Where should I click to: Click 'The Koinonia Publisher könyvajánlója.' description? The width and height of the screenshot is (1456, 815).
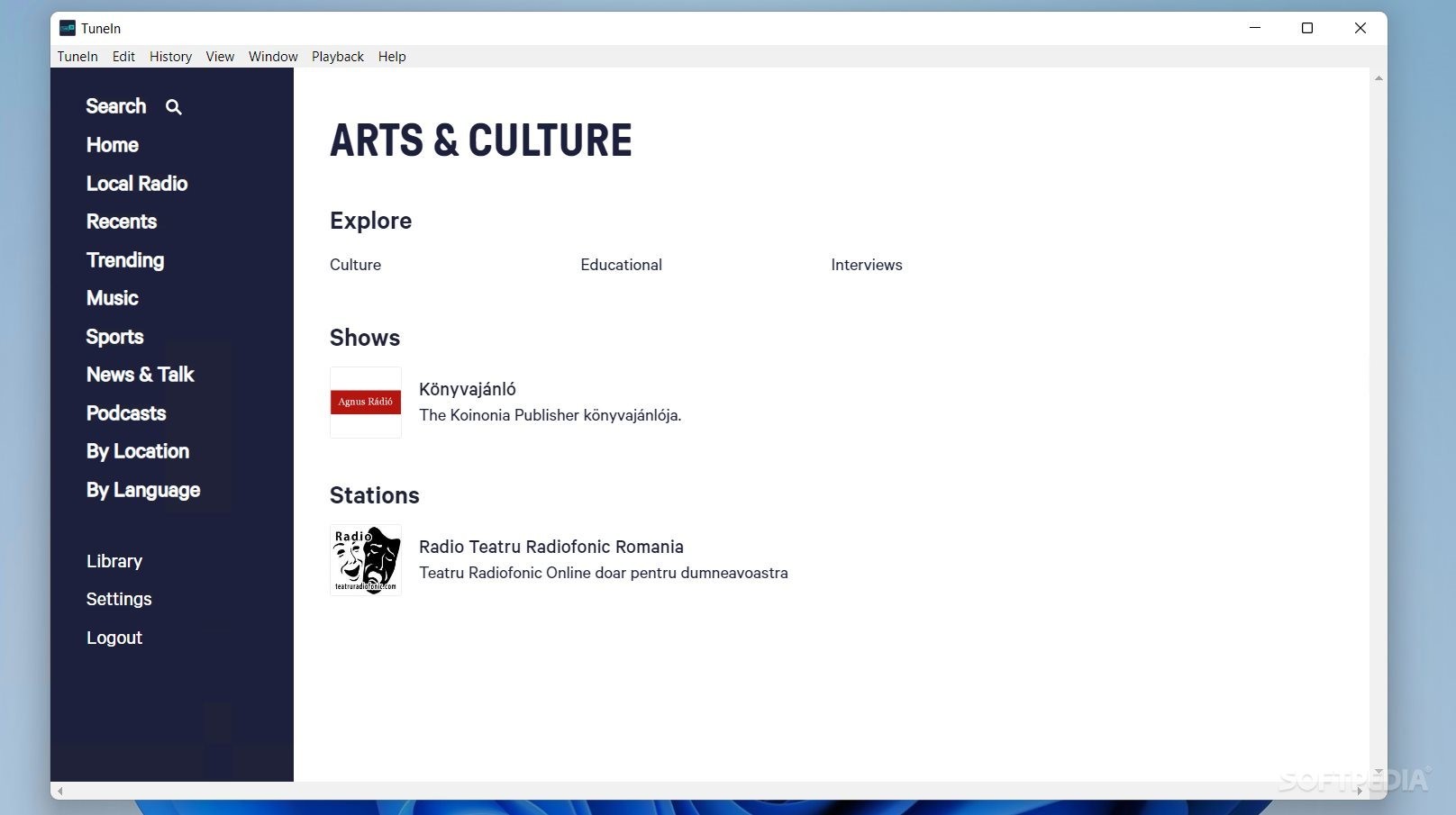551,415
